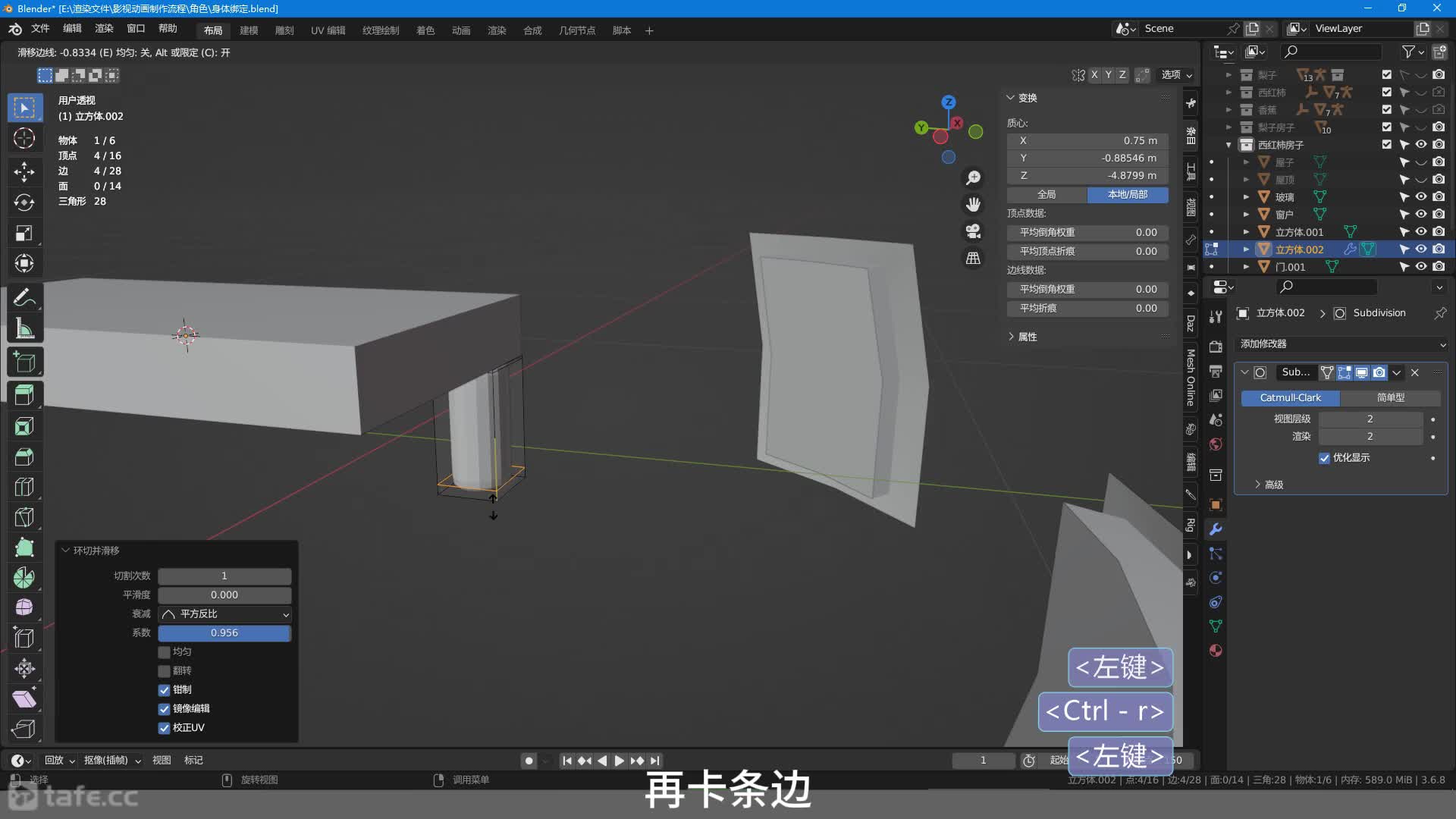
Task: Expand the 属性 panel
Action: pyautogui.click(x=1011, y=337)
